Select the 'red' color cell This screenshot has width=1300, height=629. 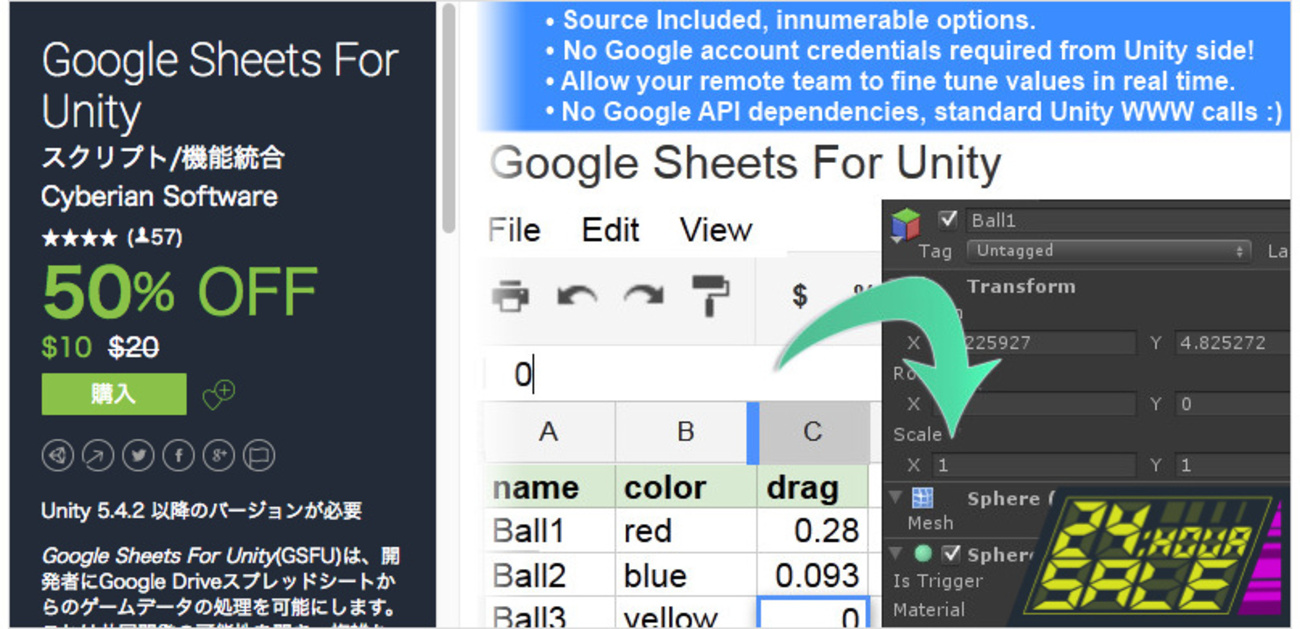click(x=685, y=531)
